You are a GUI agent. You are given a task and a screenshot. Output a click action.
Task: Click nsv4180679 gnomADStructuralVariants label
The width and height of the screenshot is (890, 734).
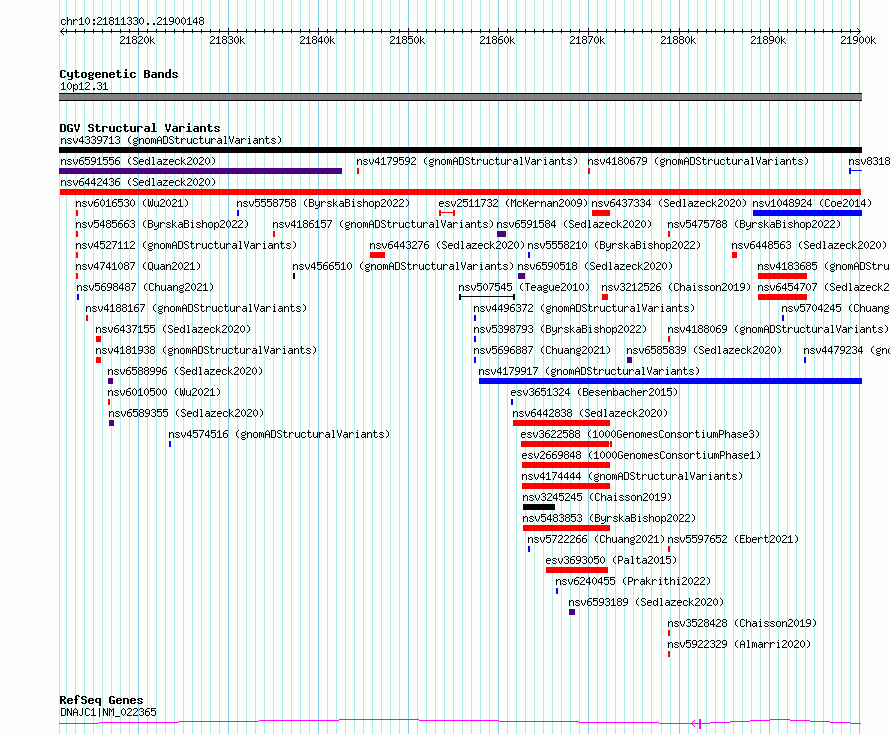pos(698,161)
